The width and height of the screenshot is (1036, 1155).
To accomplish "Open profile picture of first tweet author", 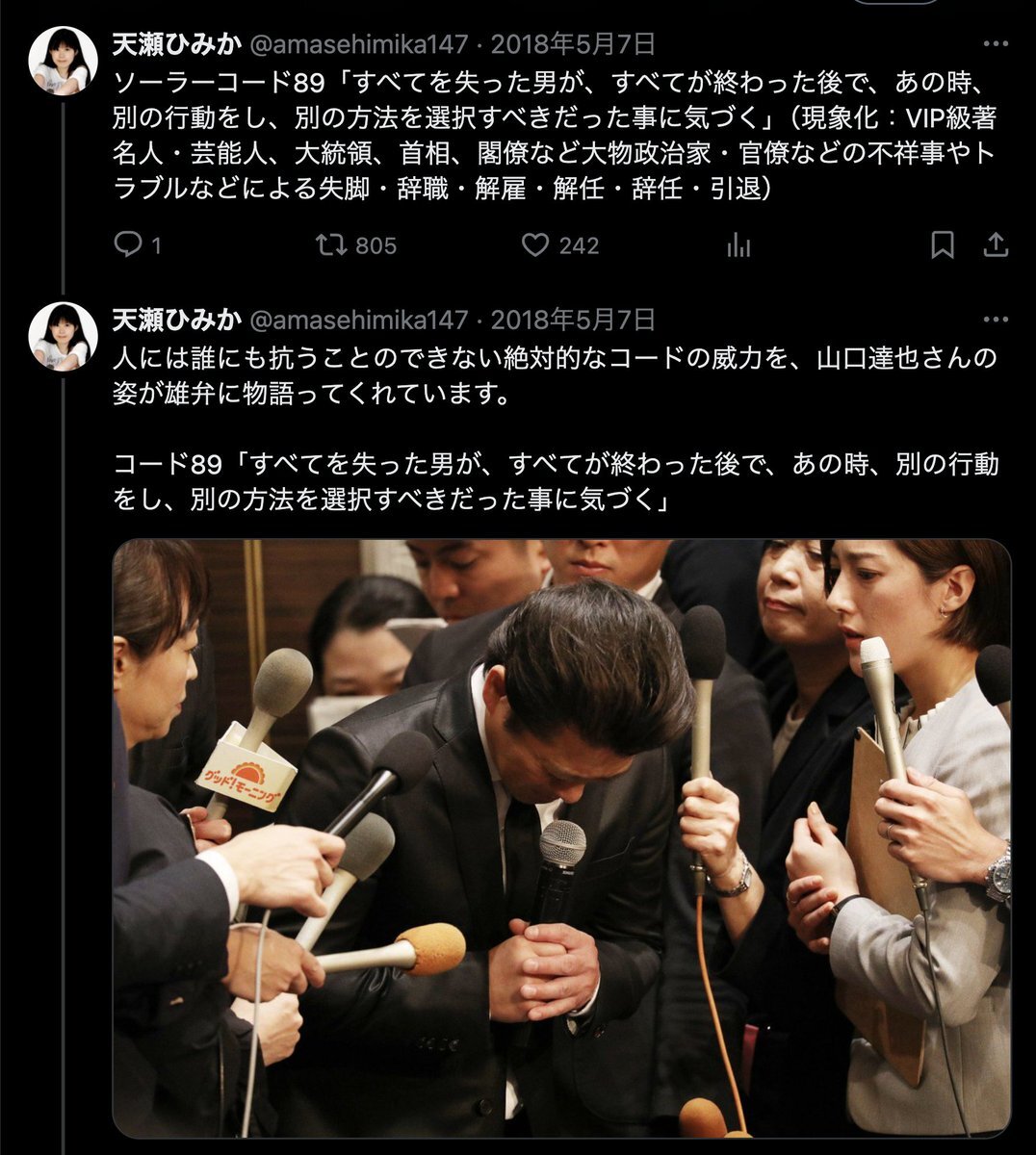I will click(x=64, y=61).
